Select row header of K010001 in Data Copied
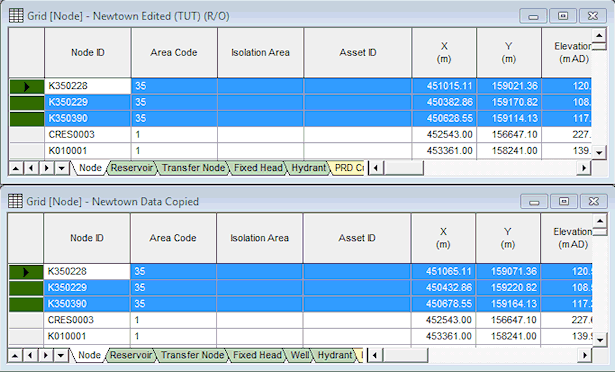615x372 pixels. tap(26, 336)
